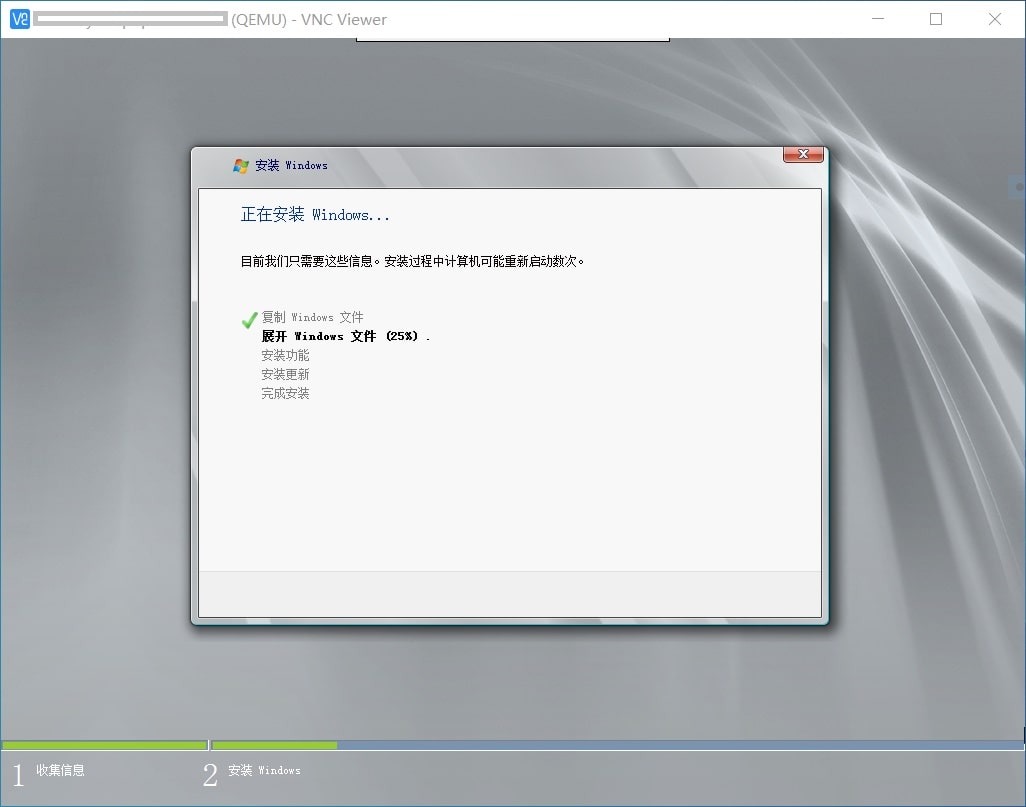Click the Windows flag logo in setup dialog
This screenshot has width=1026, height=807.
[x=240, y=166]
